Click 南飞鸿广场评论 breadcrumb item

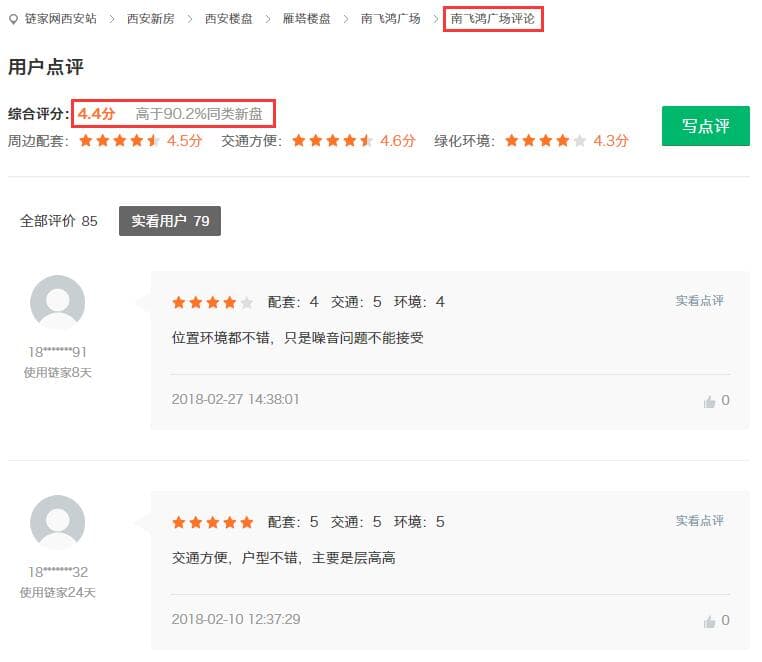click(x=492, y=19)
